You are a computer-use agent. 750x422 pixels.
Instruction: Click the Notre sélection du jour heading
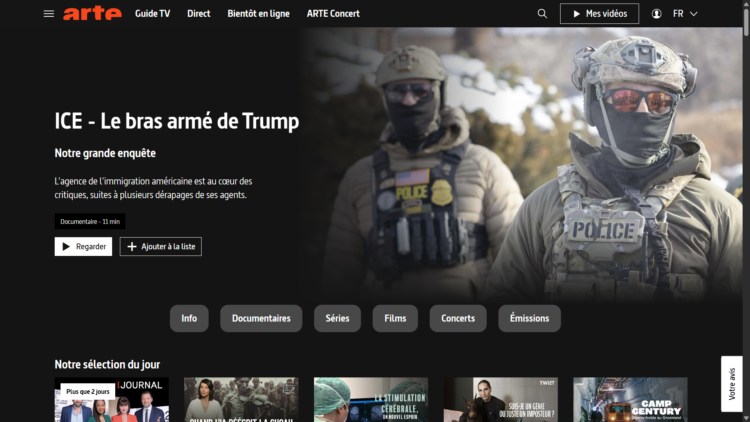coord(107,365)
